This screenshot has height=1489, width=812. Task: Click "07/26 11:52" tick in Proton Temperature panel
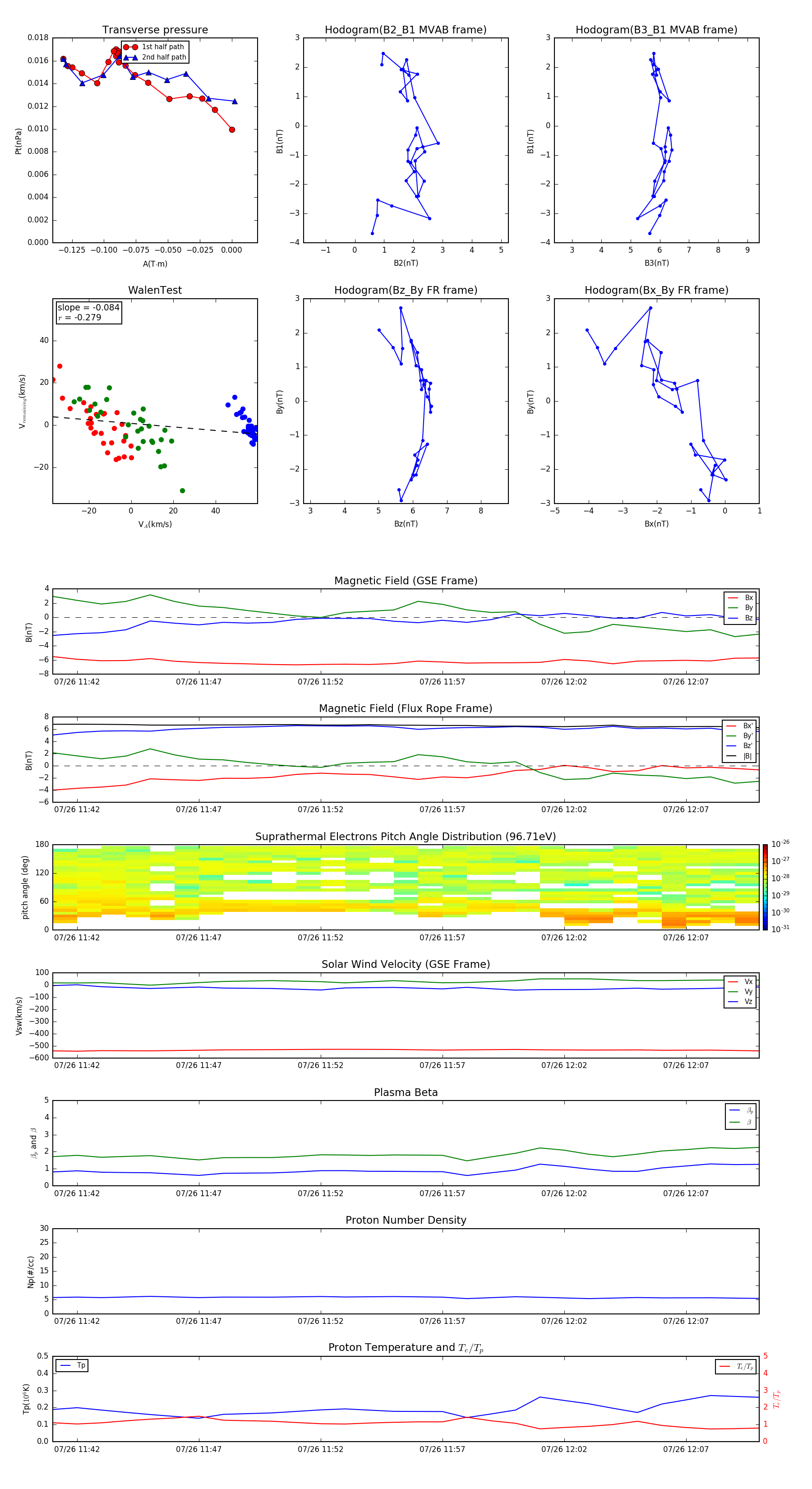click(x=320, y=1449)
